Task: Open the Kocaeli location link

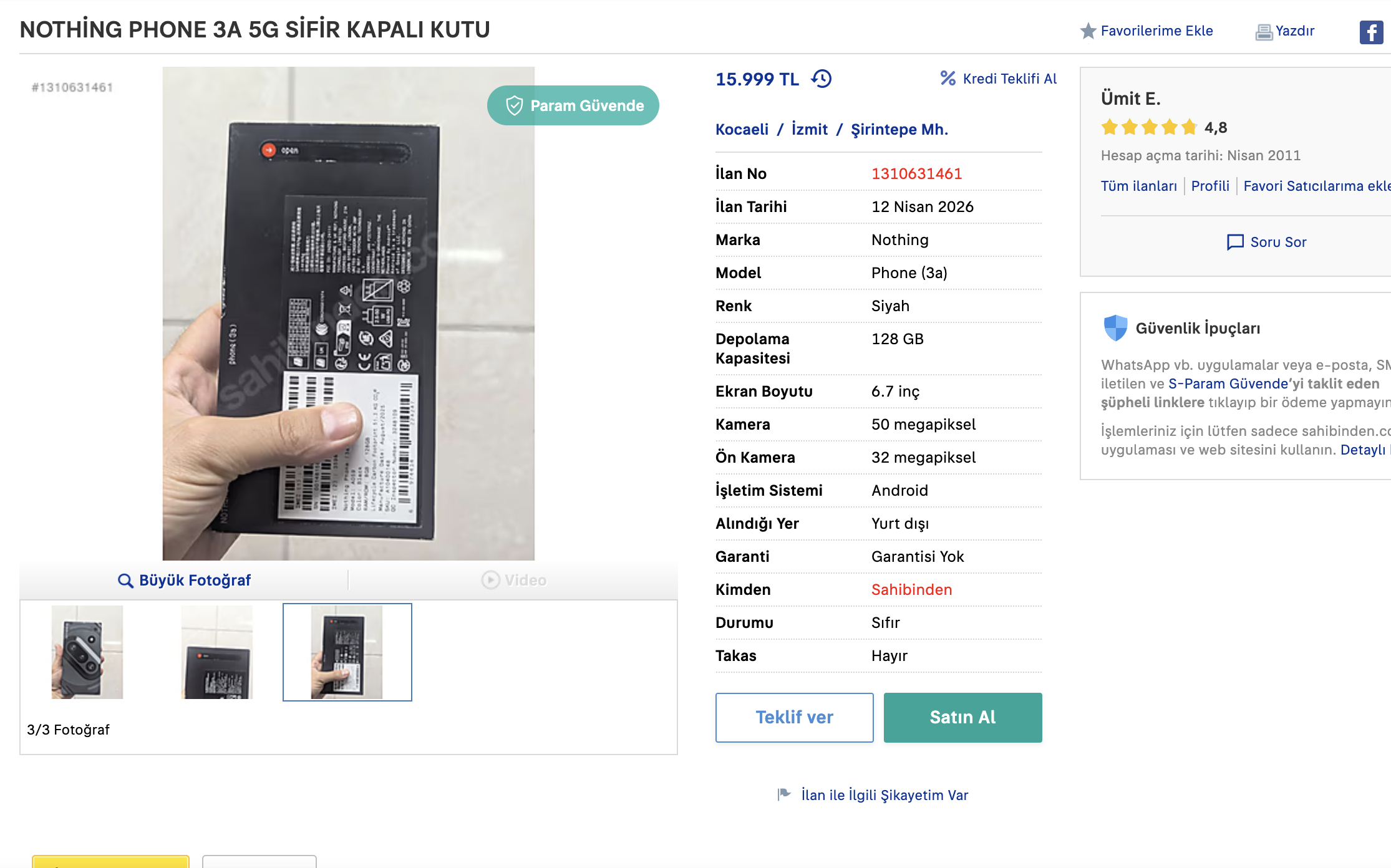Action: pos(742,129)
